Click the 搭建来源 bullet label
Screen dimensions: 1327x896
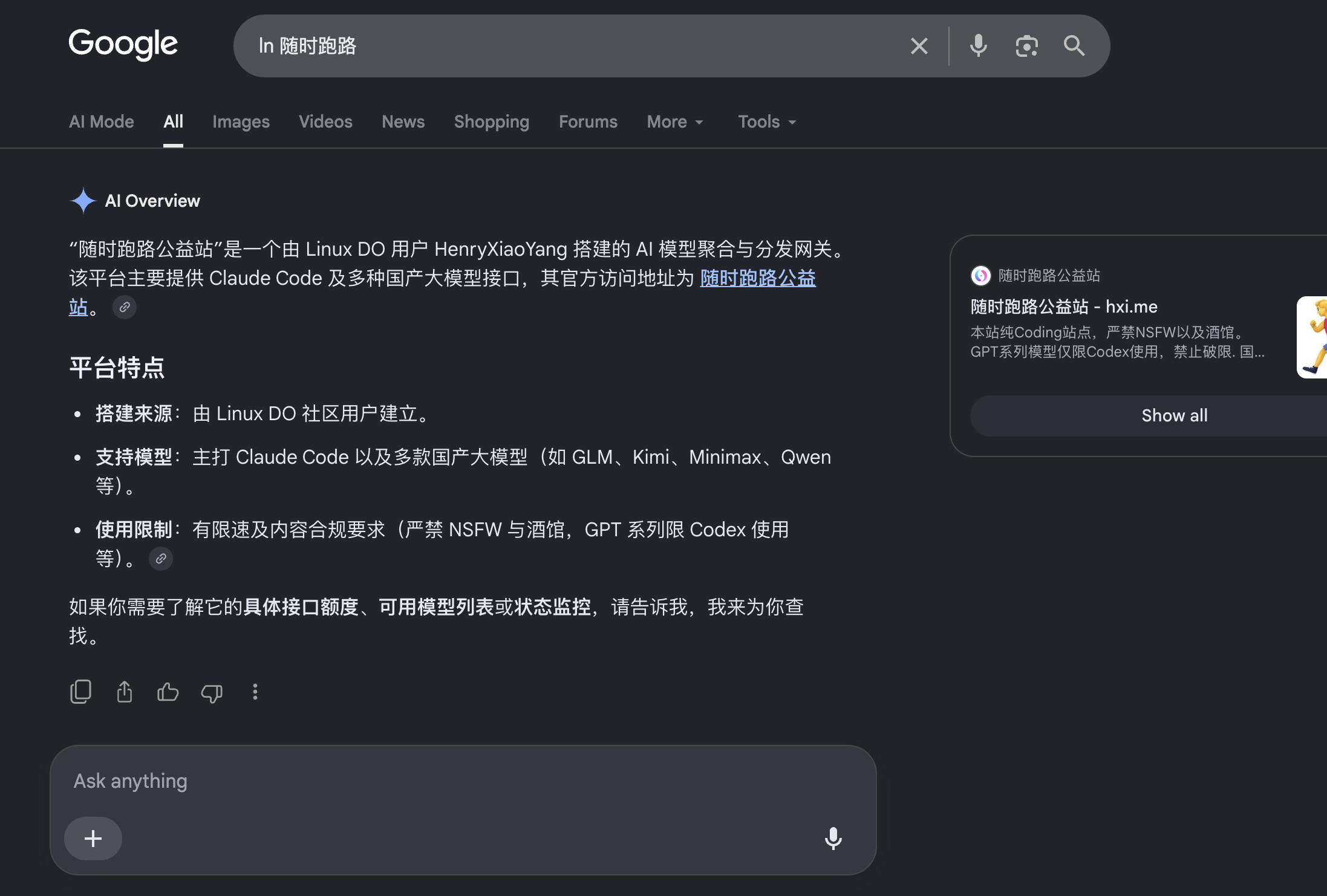pyautogui.click(x=134, y=414)
